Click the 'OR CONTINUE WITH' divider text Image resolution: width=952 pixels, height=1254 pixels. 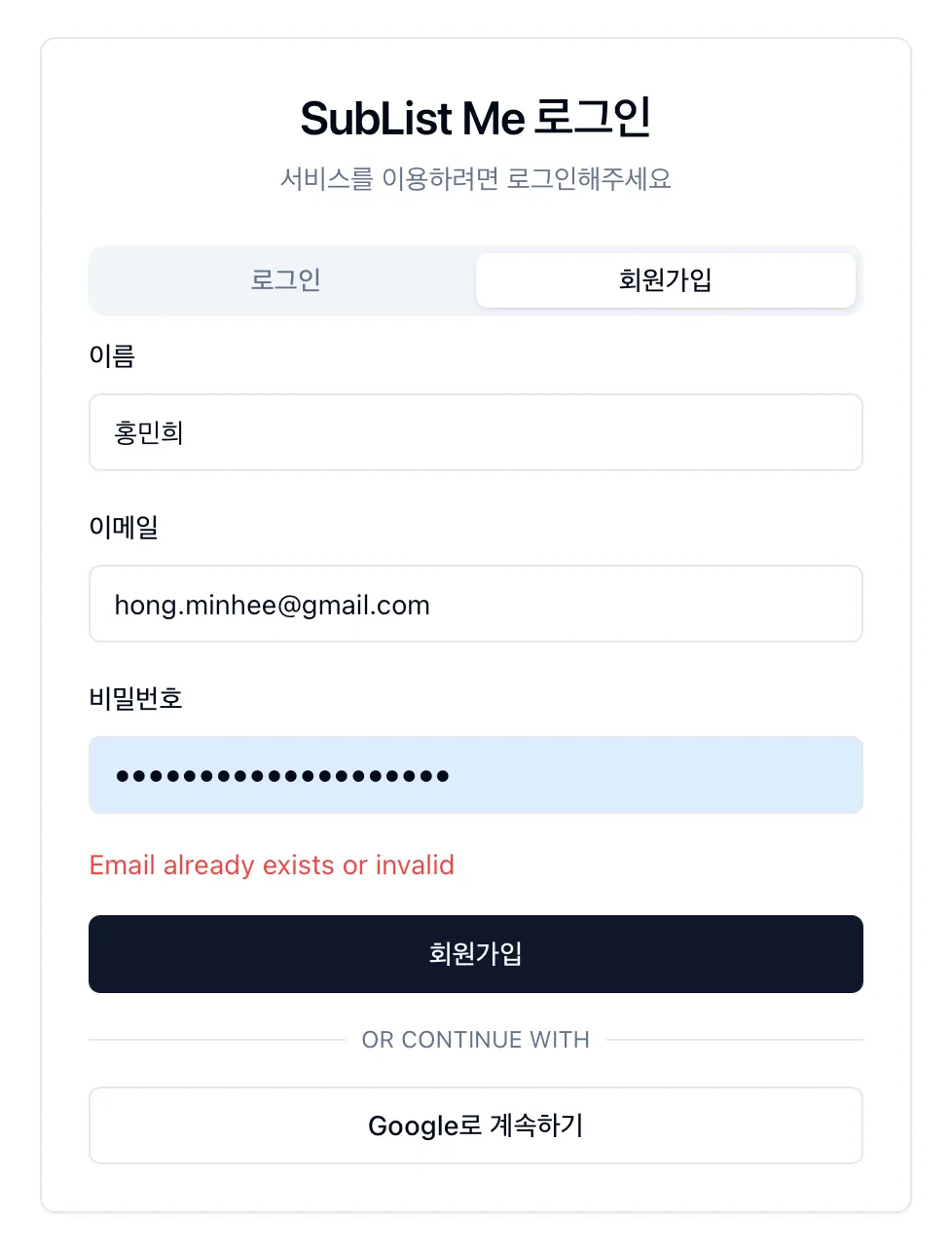tap(475, 1040)
